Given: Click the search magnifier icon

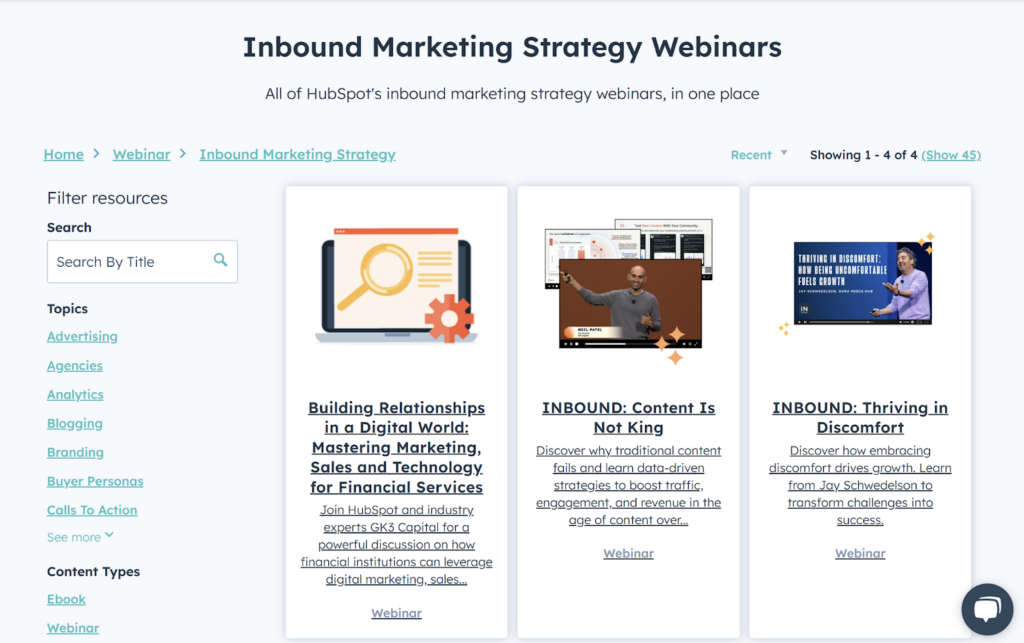Looking at the screenshot, I should tap(221, 260).
